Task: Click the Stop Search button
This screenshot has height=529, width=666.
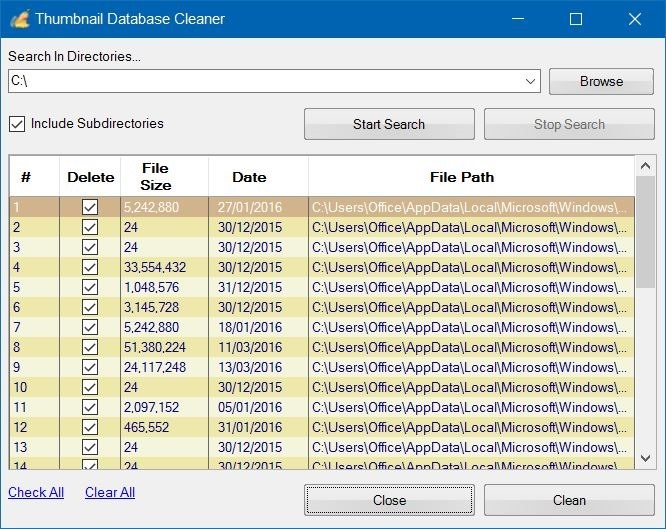Action: [x=569, y=124]
